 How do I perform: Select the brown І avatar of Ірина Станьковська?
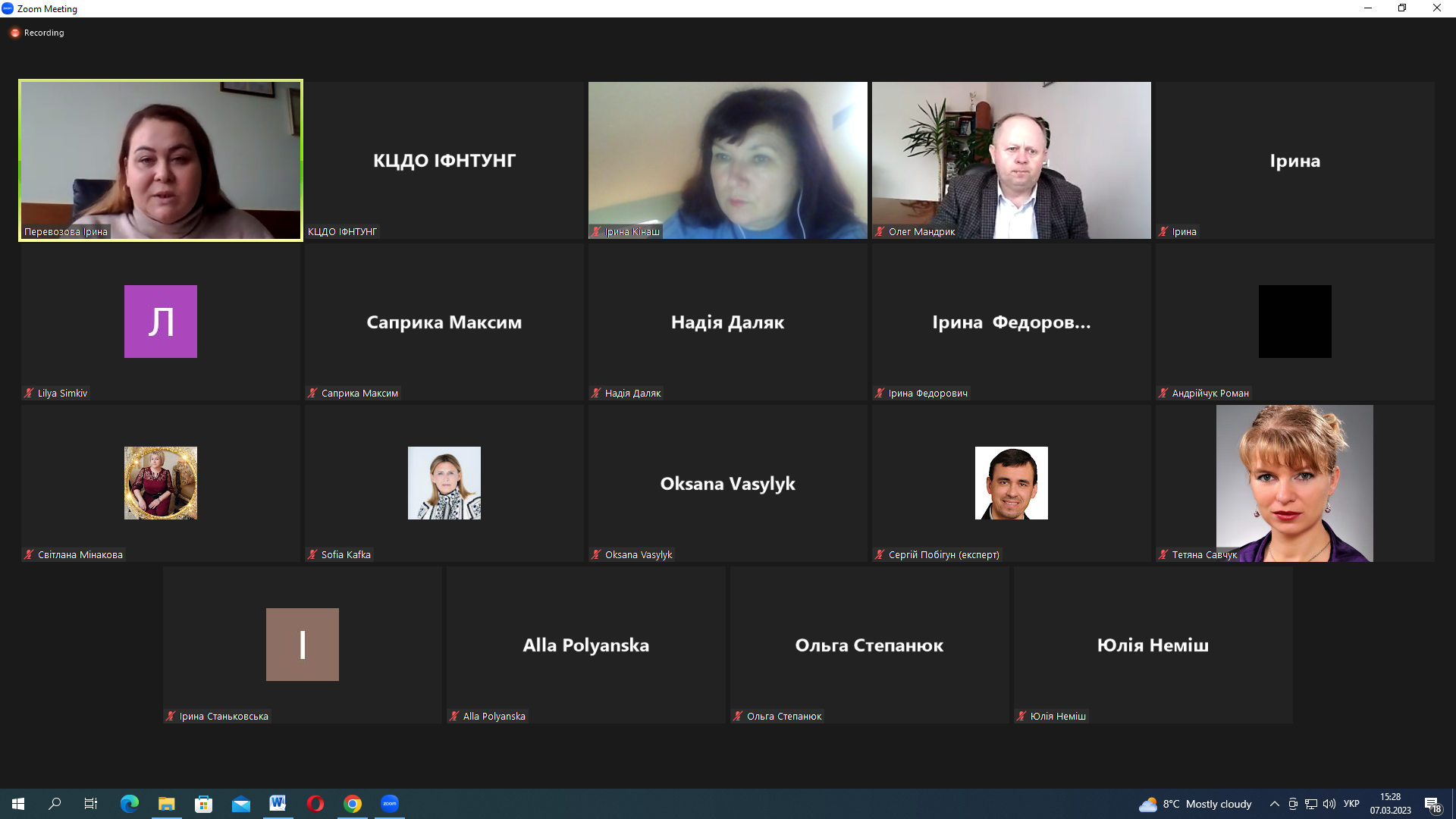pos(303,645)
